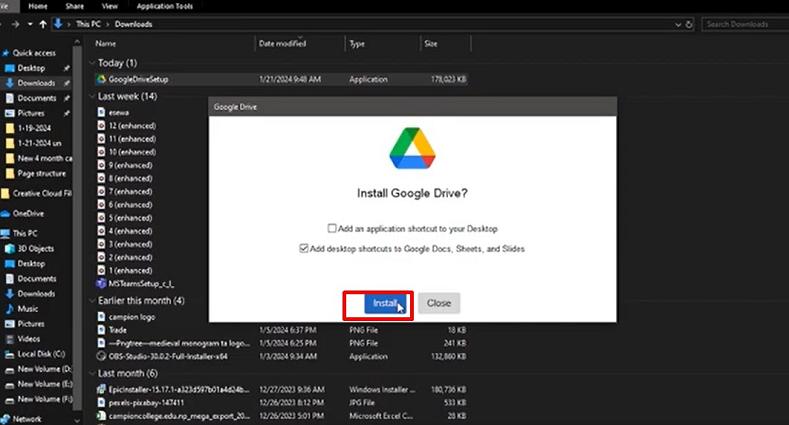789x425 pixels.
Task: Select the Trade file name
Action: [118, 330]
